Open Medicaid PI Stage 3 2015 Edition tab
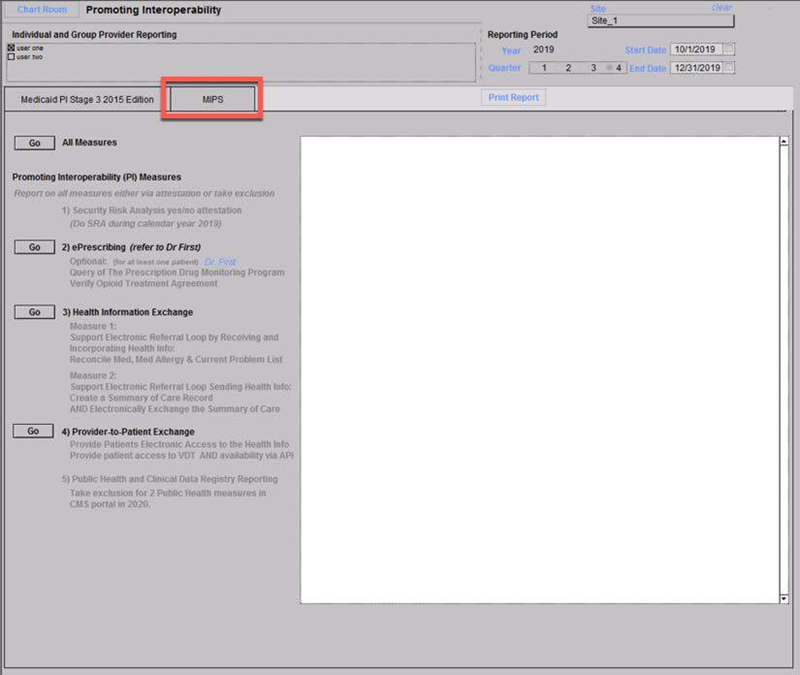This screenshot has height=675, width=800. (x=87, y=100)
